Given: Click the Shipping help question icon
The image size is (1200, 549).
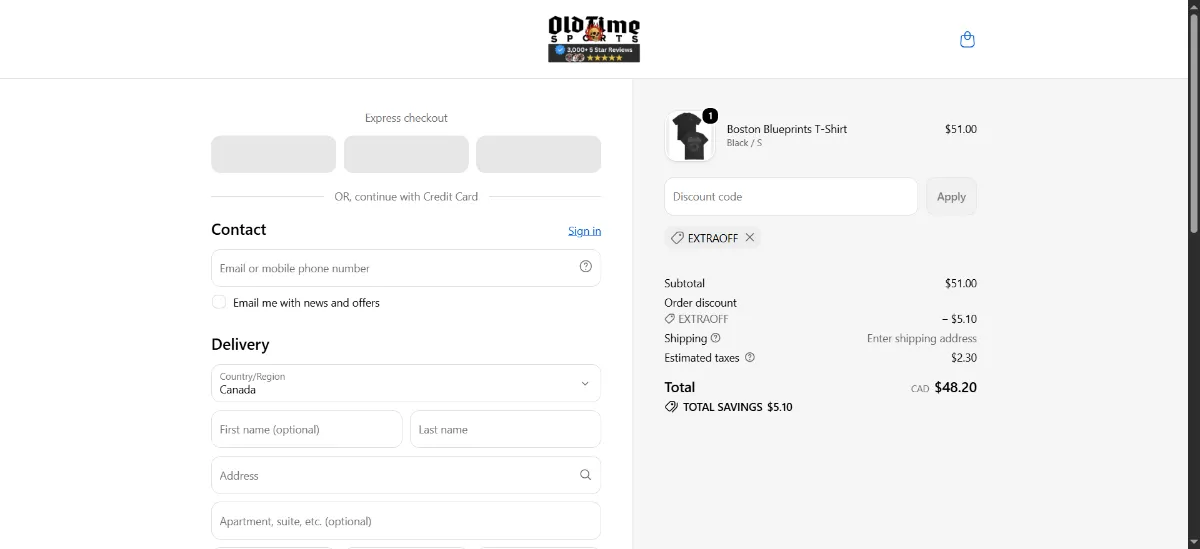Looking at the screenshot, I should pyautogui.click(x=715, y=338).
